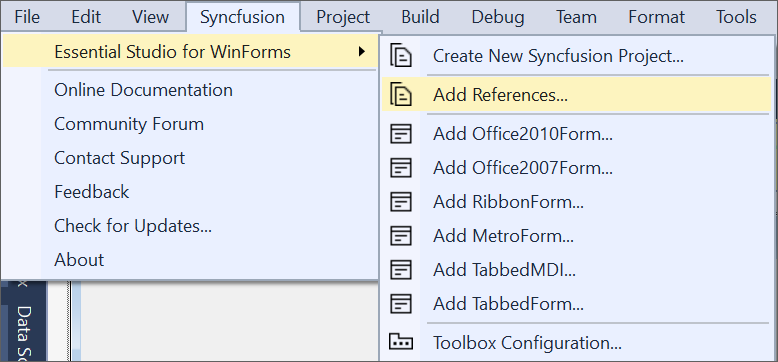Open the Build menu
Screen dimensions: 778x362
click(x=420, y=17)
